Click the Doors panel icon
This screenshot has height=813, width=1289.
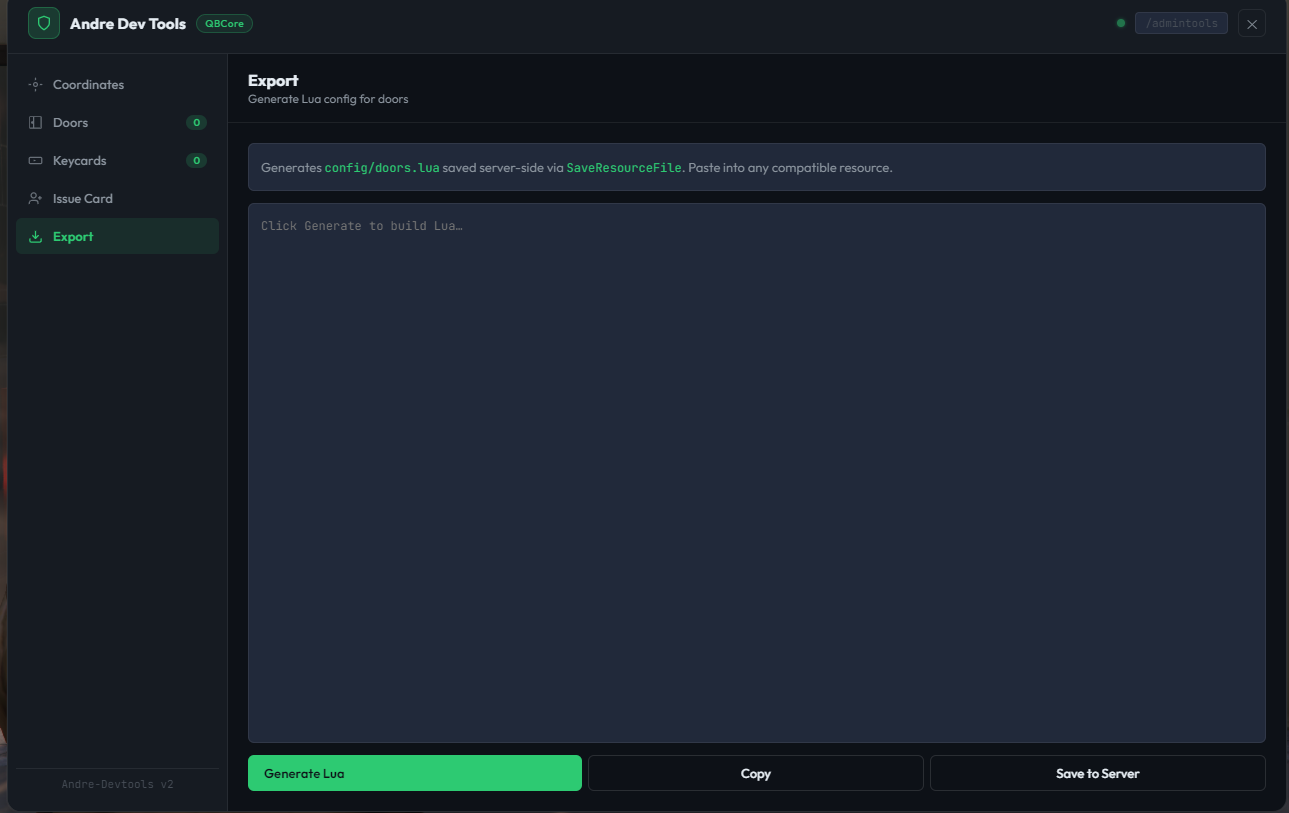[x=36, y=123]
